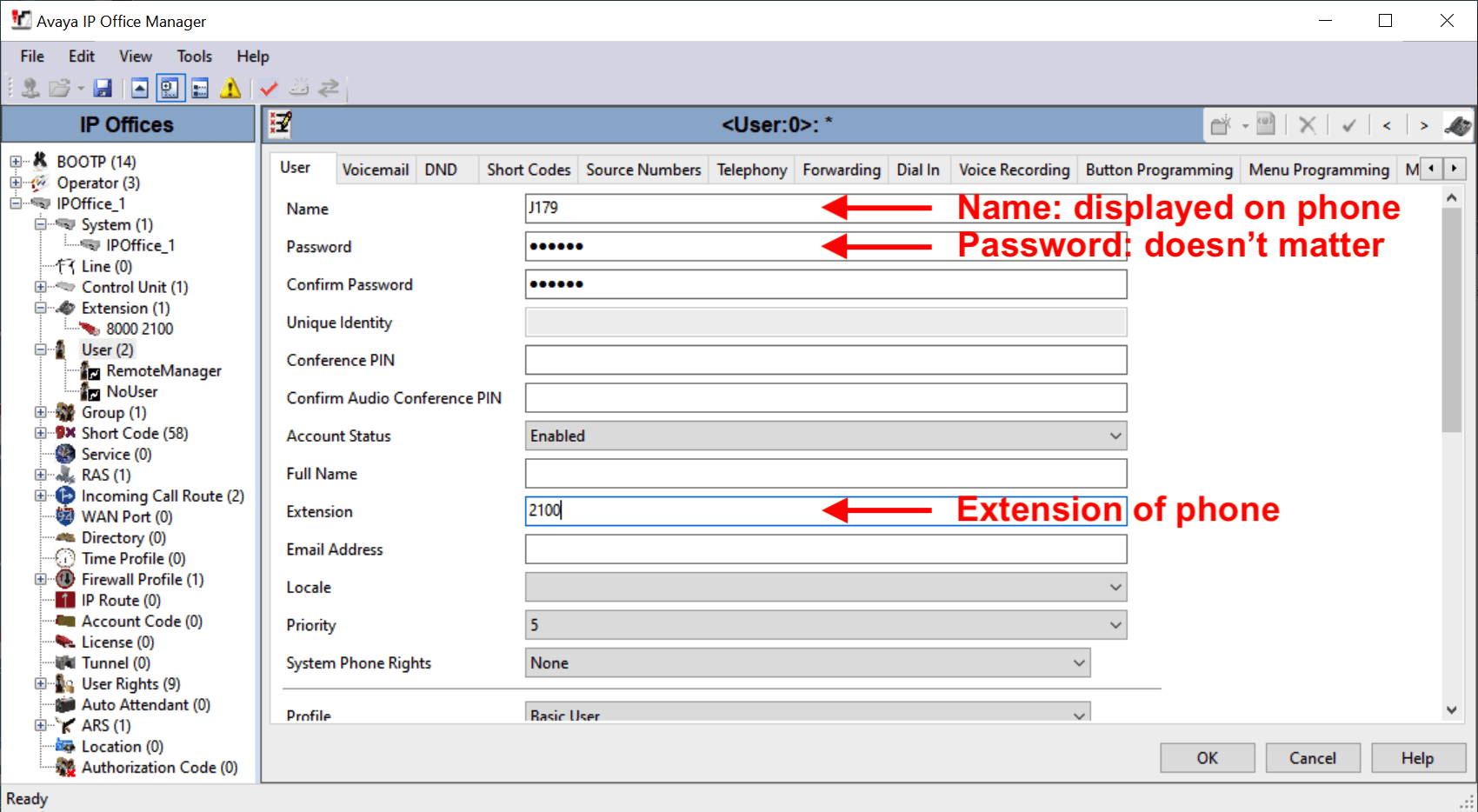Open the View menu
Screen dimensions: 1478x812
pos(136,57)
